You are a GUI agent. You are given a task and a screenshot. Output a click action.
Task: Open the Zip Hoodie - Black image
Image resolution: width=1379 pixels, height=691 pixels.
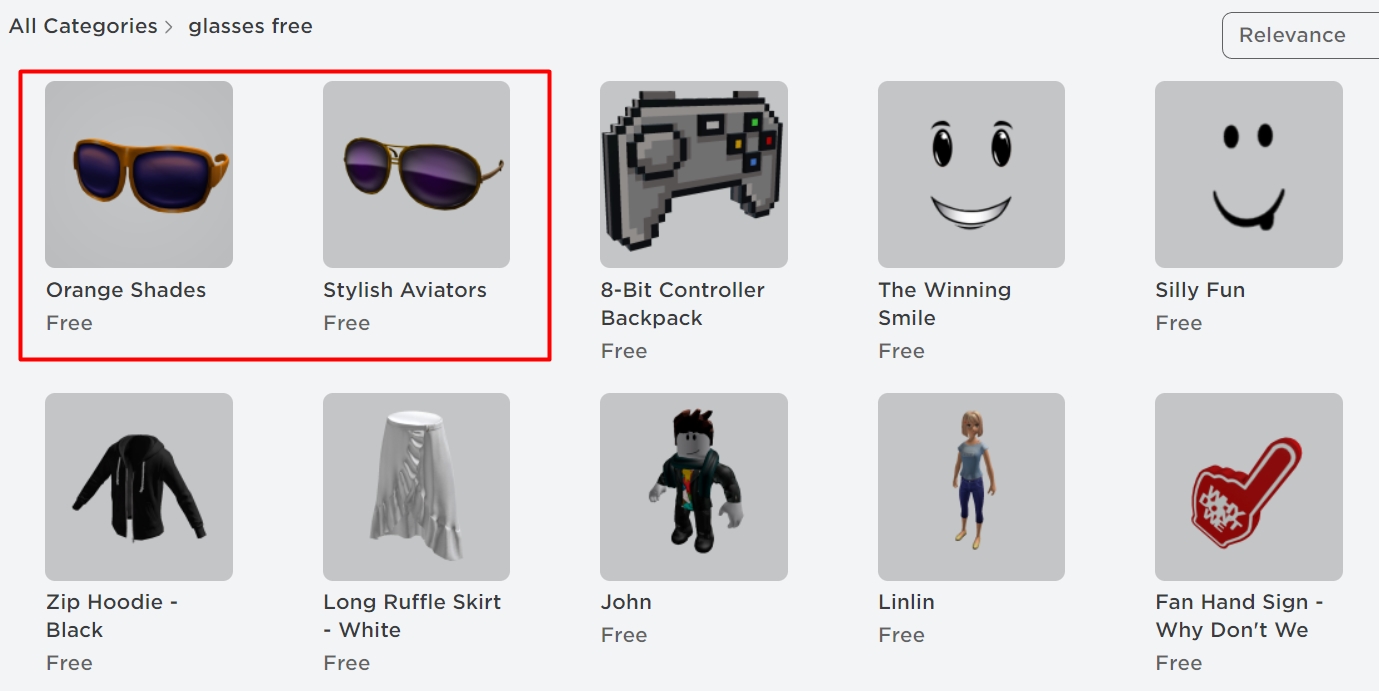(139, 487)
